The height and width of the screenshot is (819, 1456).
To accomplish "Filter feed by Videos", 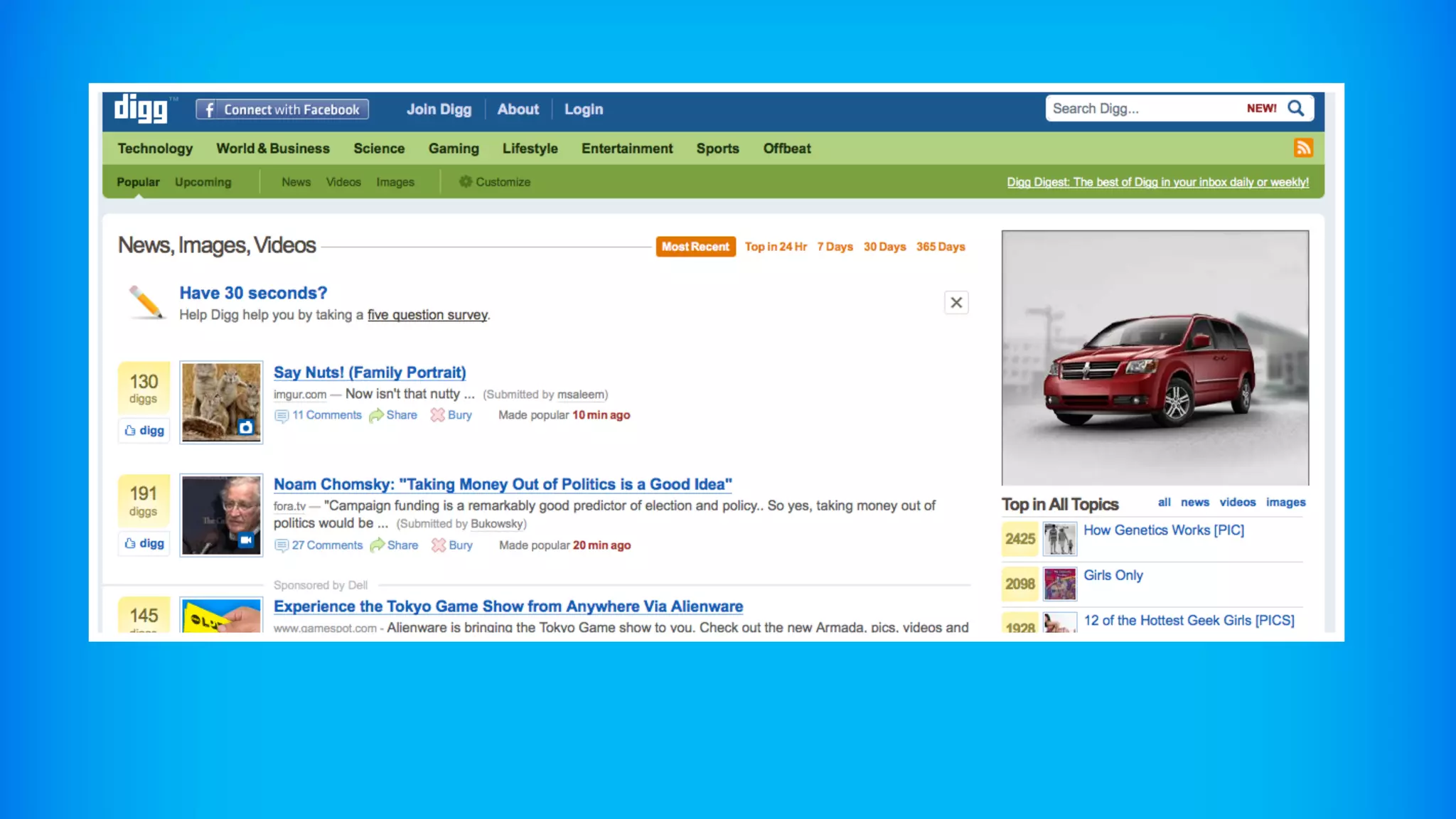I will click(343, 182).
